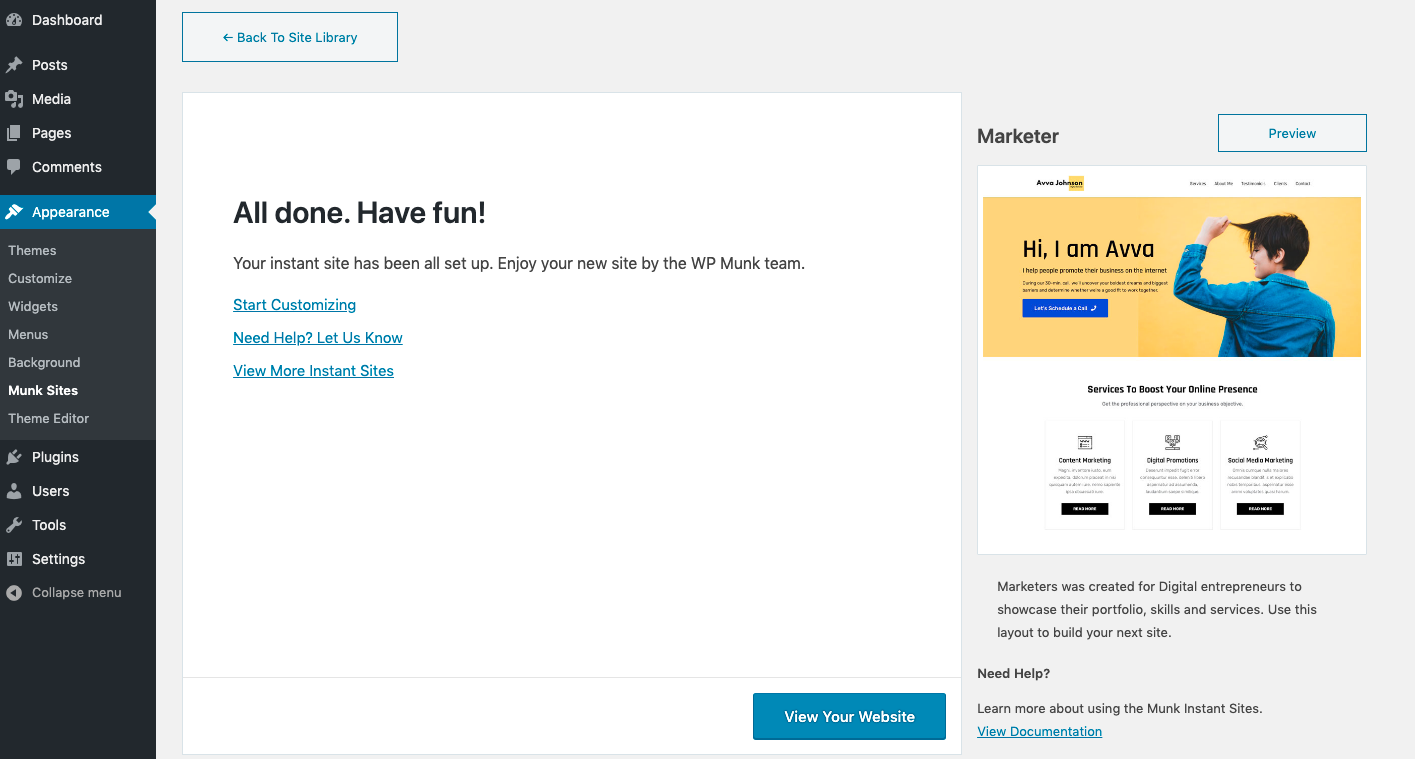Open the Menus submenu item

tap(28, 334)
